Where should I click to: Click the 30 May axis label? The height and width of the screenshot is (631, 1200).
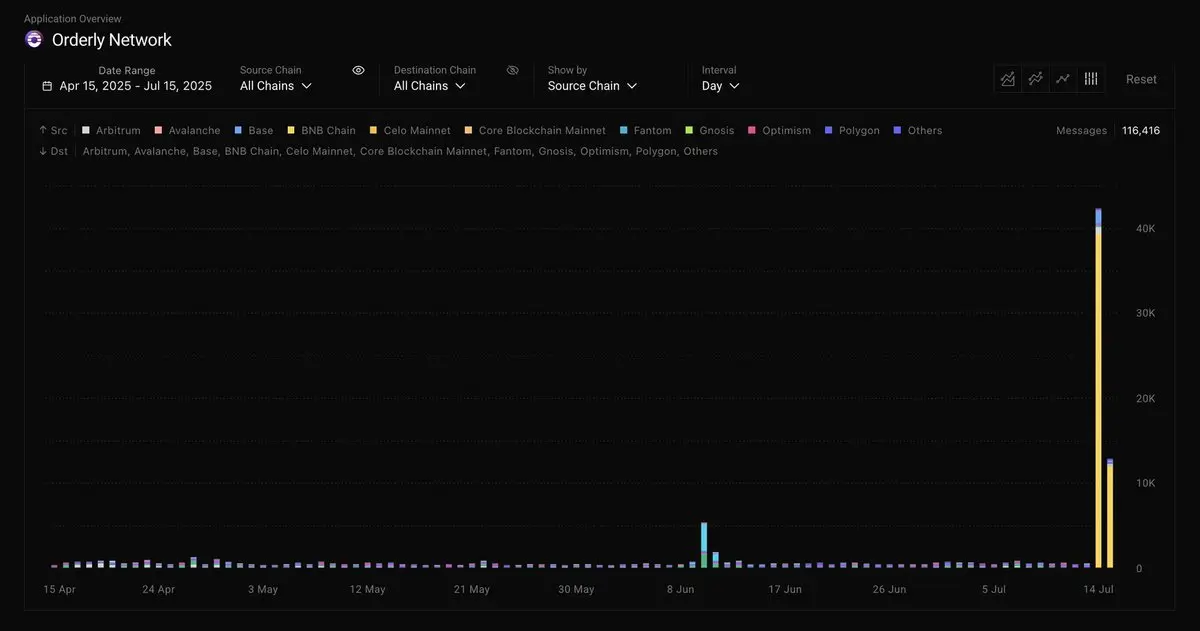coord(576,590)
